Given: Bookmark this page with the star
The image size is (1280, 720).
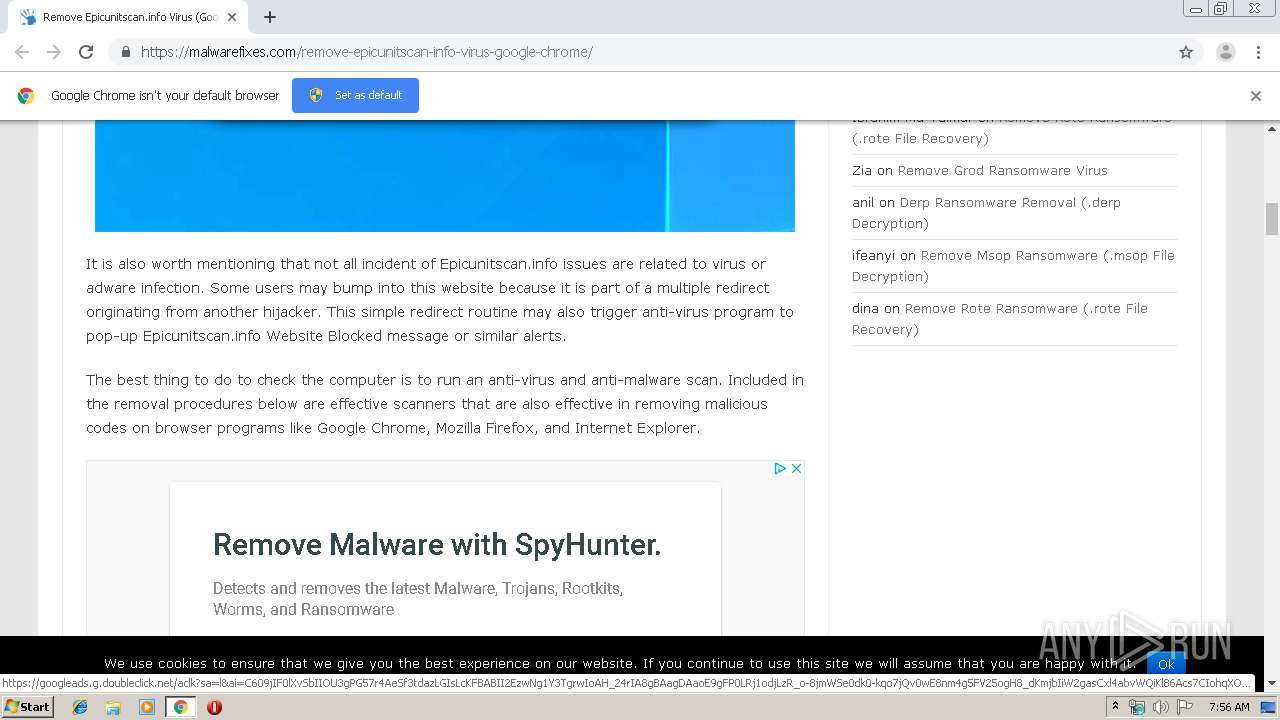Looking at the screenshot, I should 1186,52.
